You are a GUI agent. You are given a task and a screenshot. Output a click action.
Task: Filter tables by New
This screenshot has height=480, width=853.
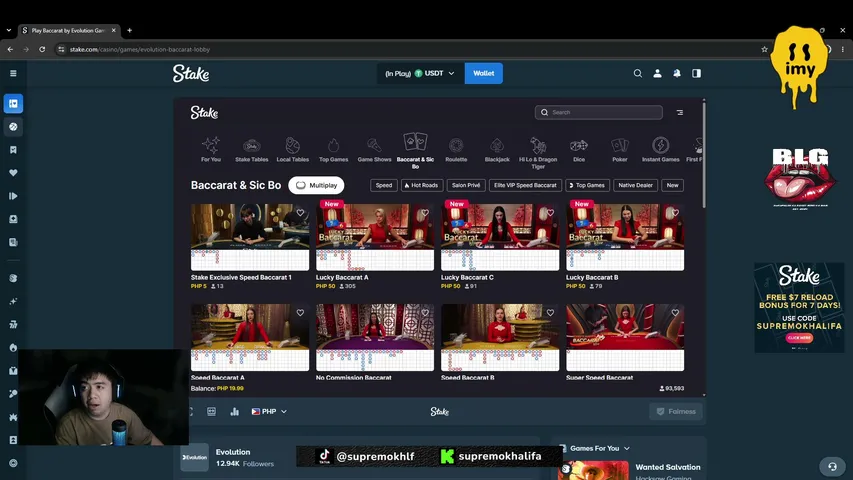click(672, 185)
